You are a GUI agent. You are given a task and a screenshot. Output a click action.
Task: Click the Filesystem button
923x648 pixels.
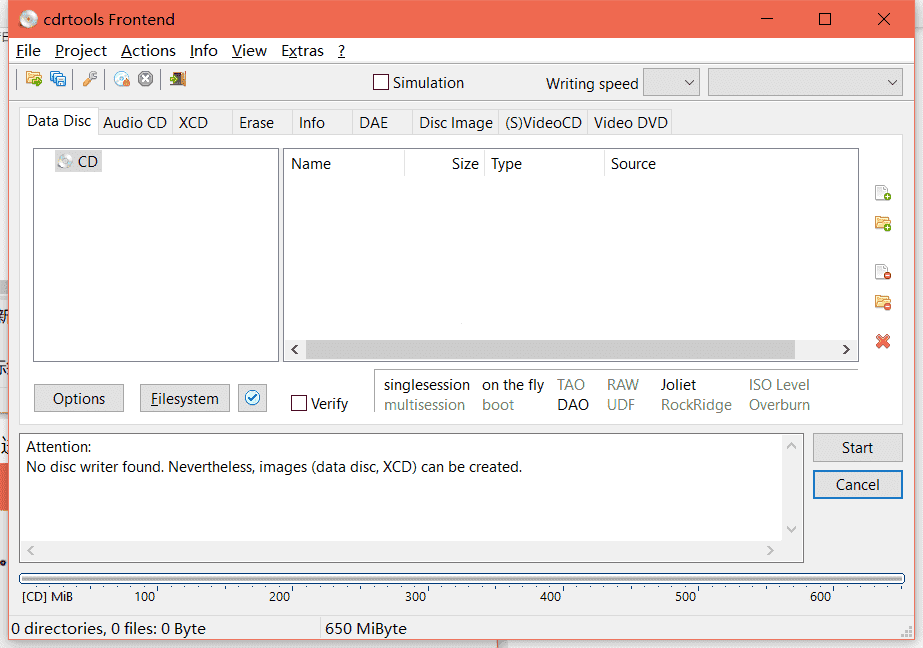click(x=185, y=398)
